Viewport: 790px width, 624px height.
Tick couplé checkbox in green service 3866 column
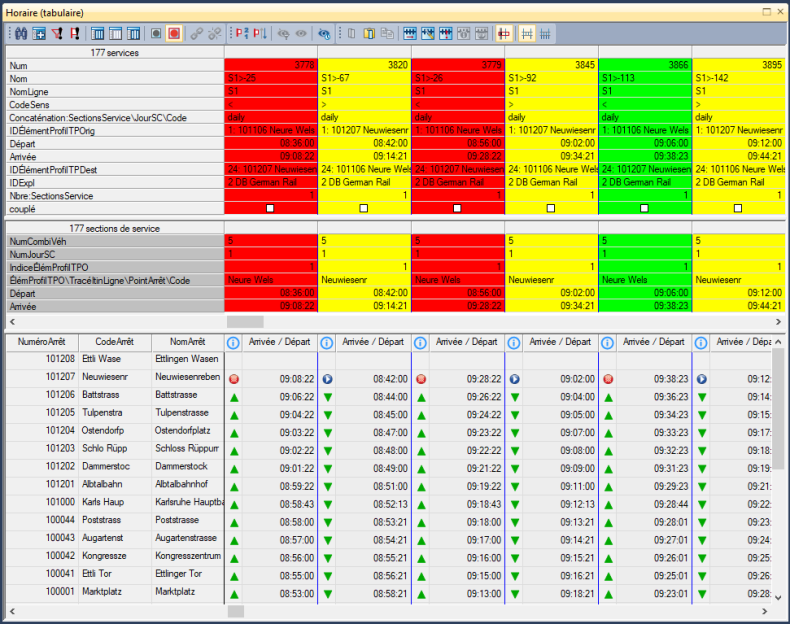click(645, 208)
